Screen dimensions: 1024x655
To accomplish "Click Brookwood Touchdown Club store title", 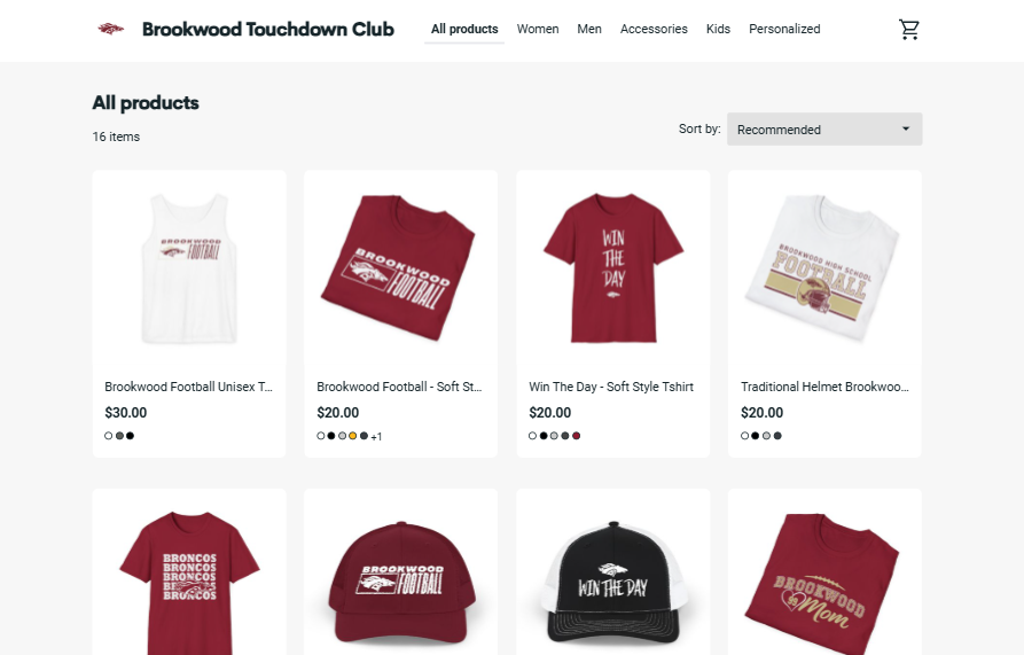I will click(x=268, y=29).
